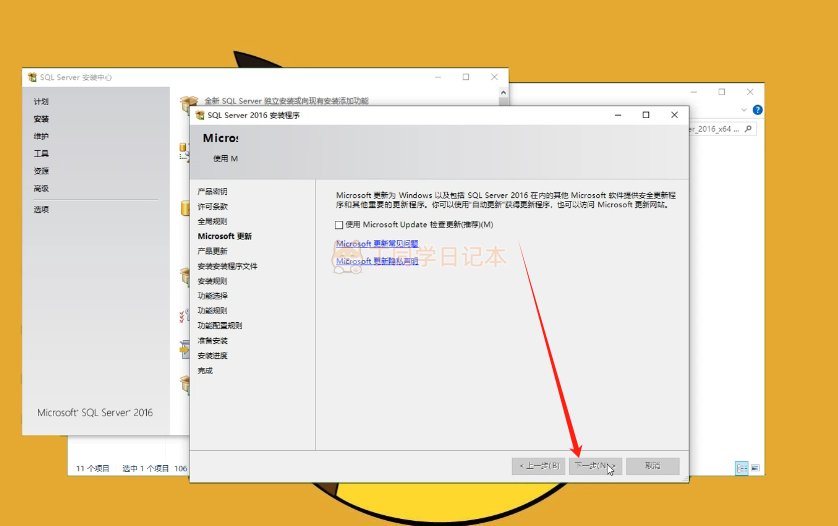Select the 准备安装 step in the wizard
838x526 pixels.
[x=212, y=341]
